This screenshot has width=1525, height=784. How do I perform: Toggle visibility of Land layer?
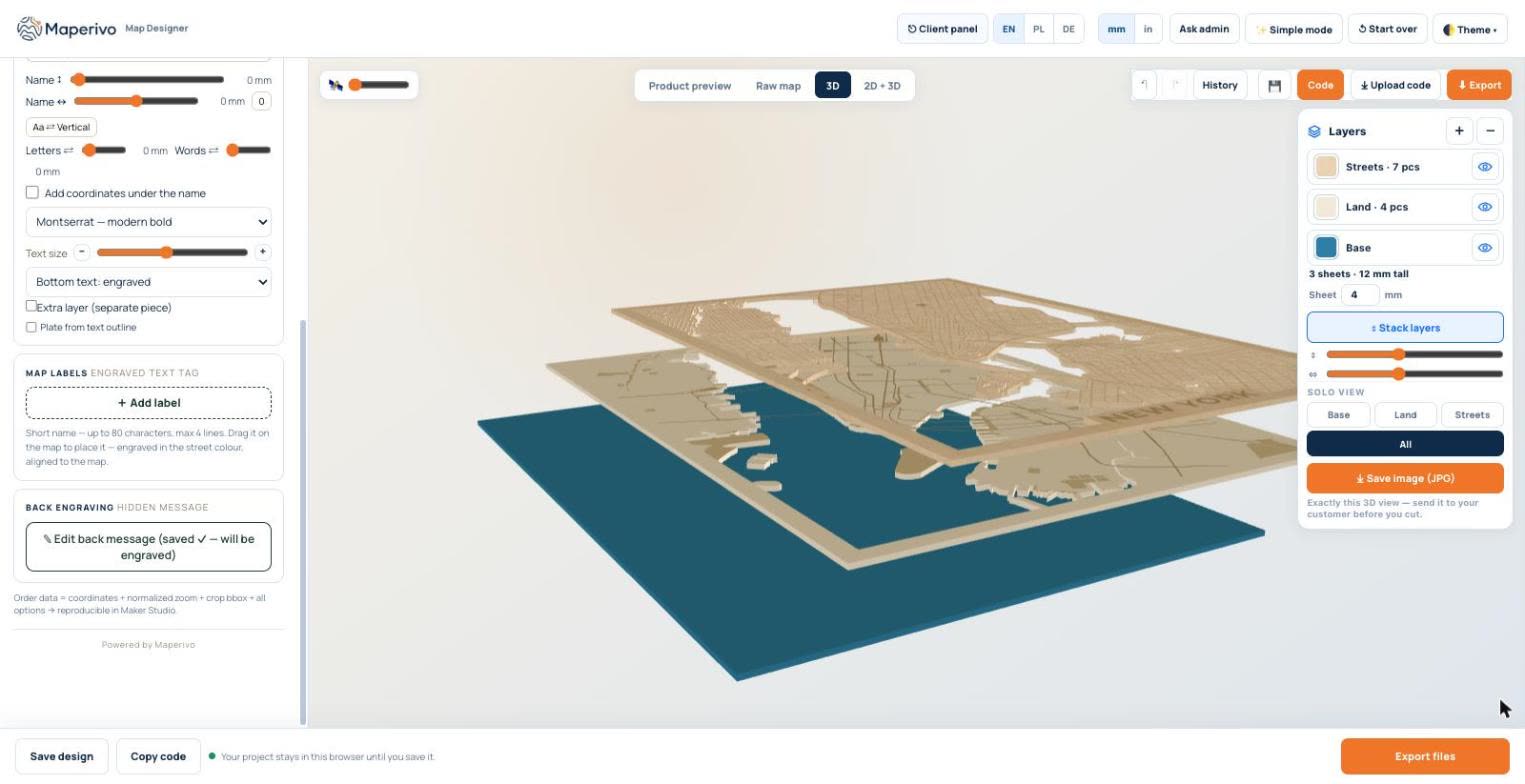click(1485, 207)
